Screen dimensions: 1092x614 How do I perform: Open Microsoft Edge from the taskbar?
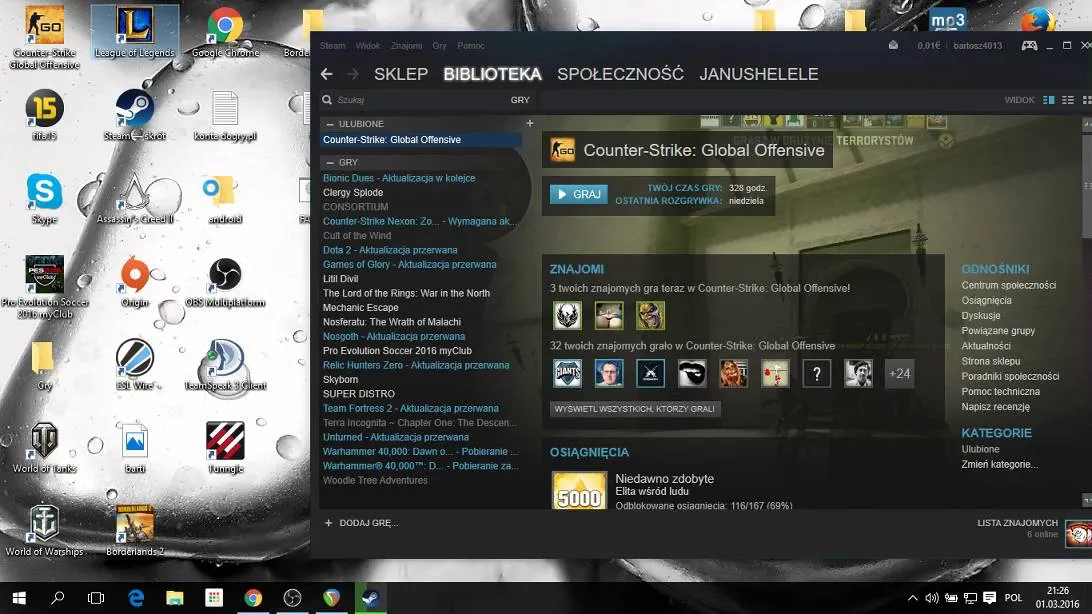tap(136, 598)
